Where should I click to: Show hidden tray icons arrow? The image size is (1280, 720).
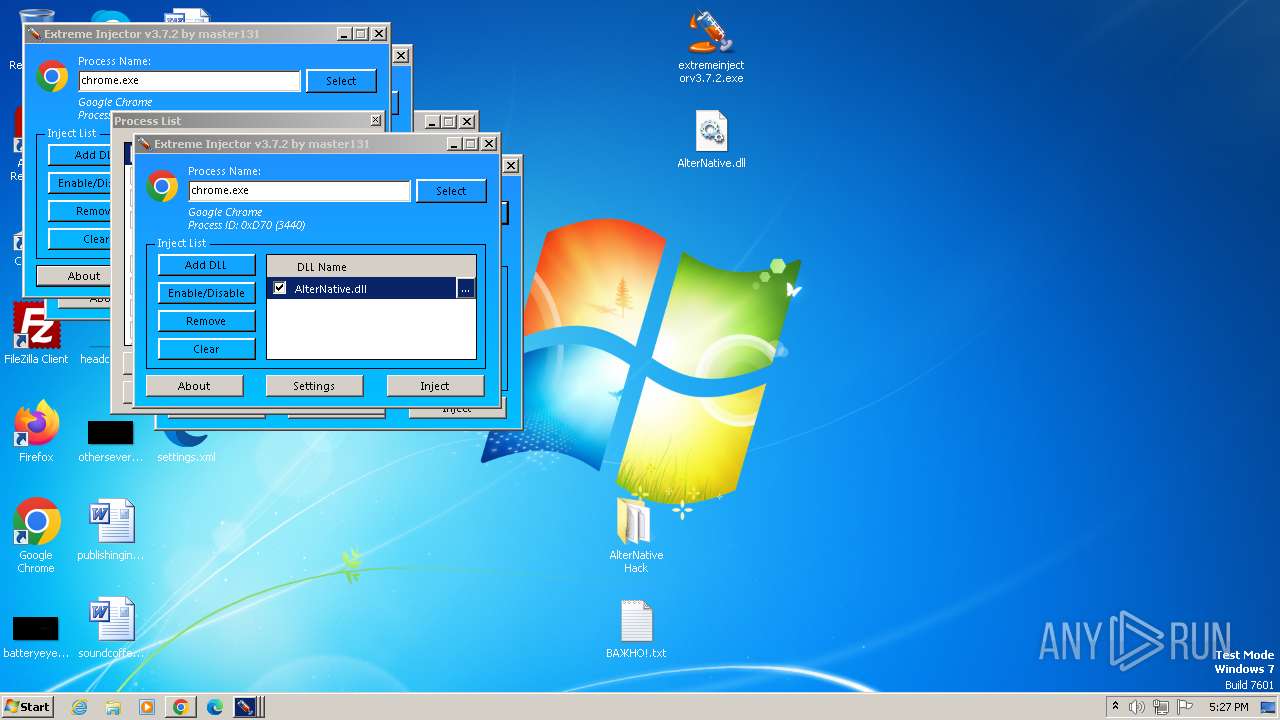(x=1115, y=706)
